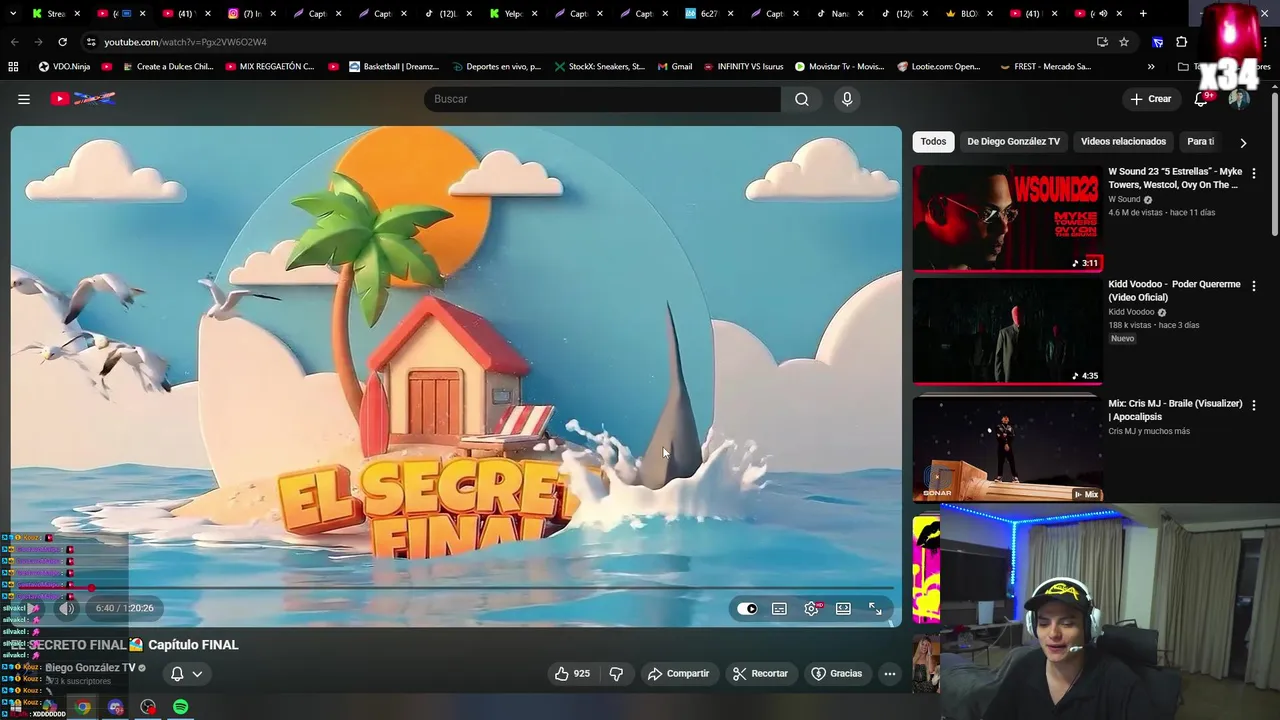Focus the Buscar search field
Screen dimensions: 1280x720
point(602,99)
